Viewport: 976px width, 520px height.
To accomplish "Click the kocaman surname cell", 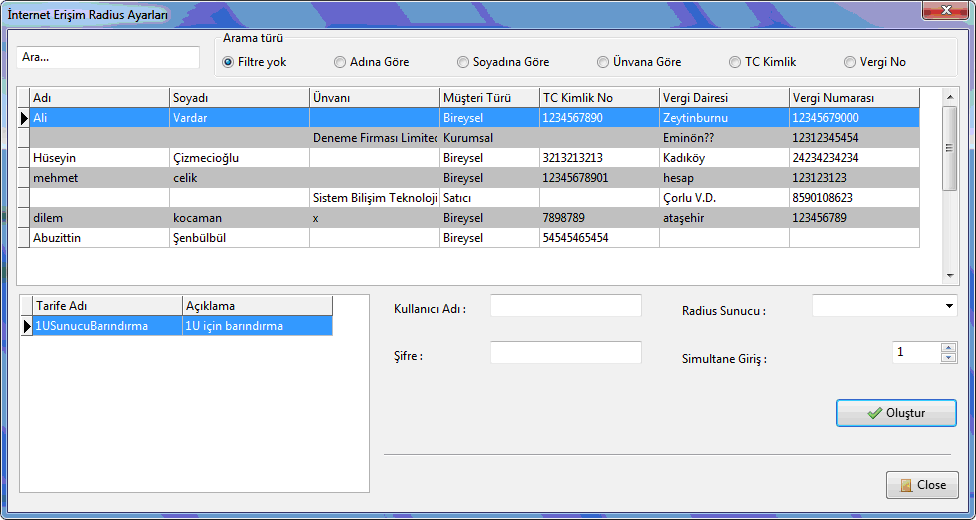I will click(x=239, y=218).
